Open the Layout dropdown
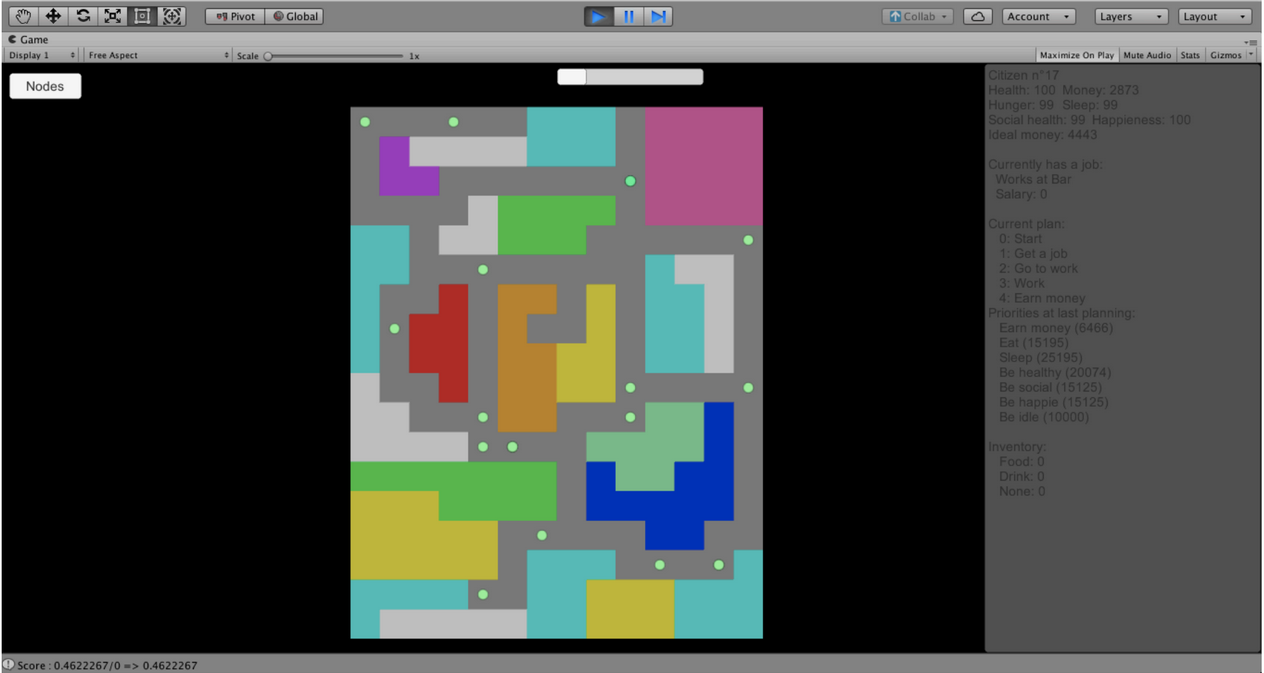 [1215, 16]
